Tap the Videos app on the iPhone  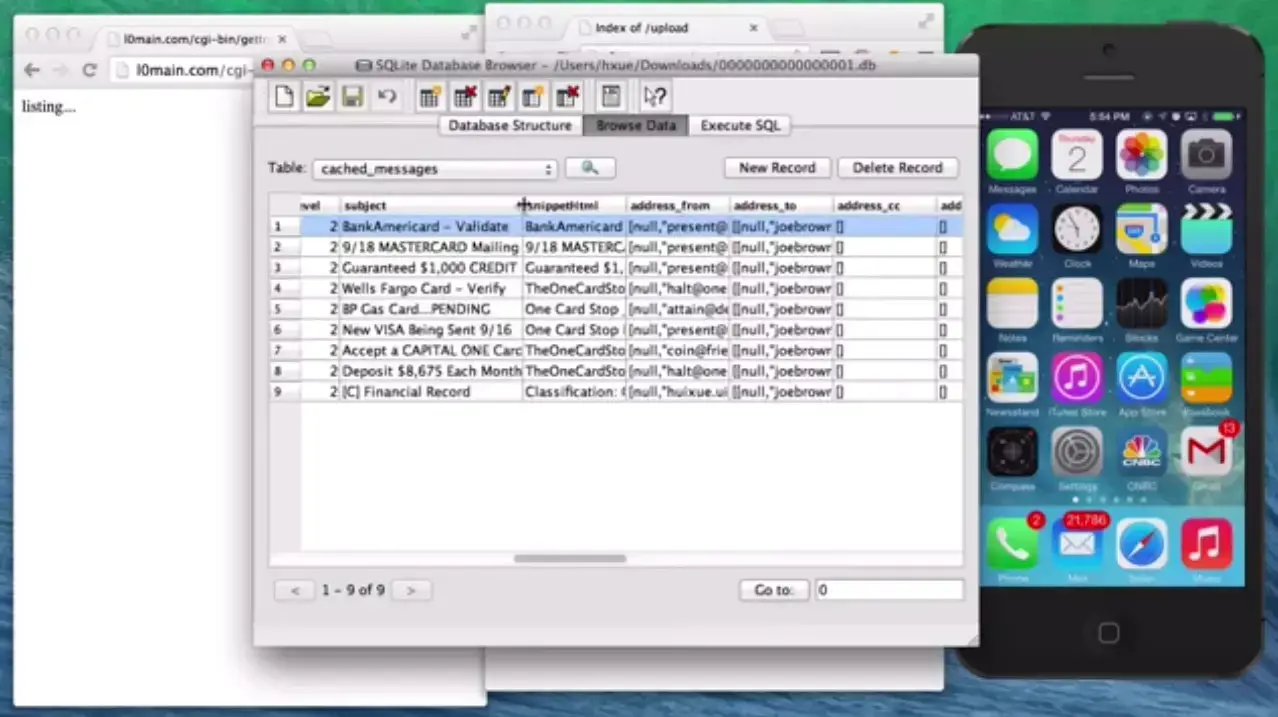pos(1206,229)
